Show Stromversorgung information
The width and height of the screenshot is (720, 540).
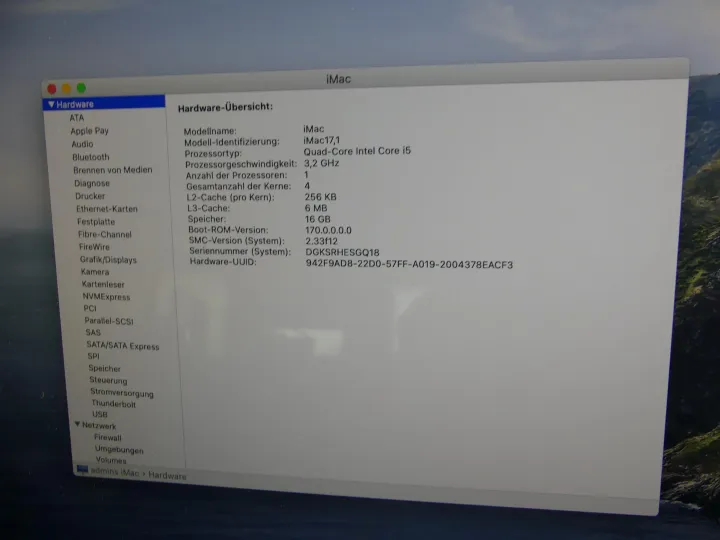(x=122, y=393)
